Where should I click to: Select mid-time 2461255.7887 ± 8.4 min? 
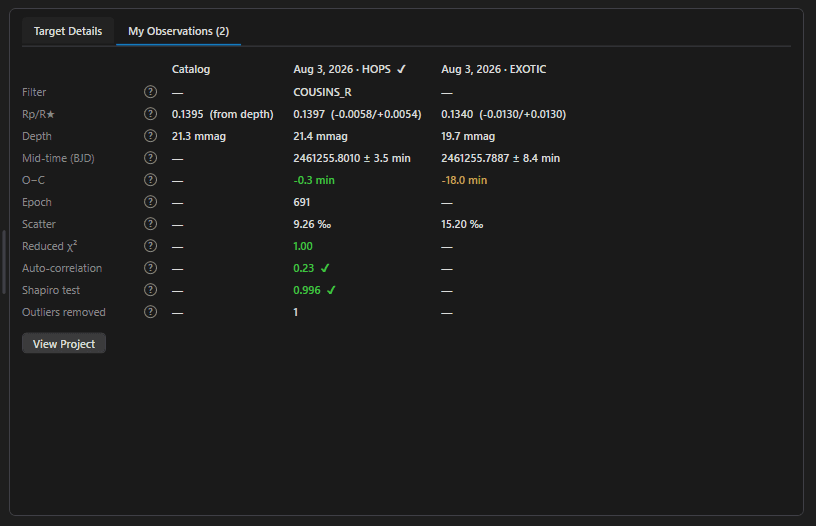pos(501,158)
